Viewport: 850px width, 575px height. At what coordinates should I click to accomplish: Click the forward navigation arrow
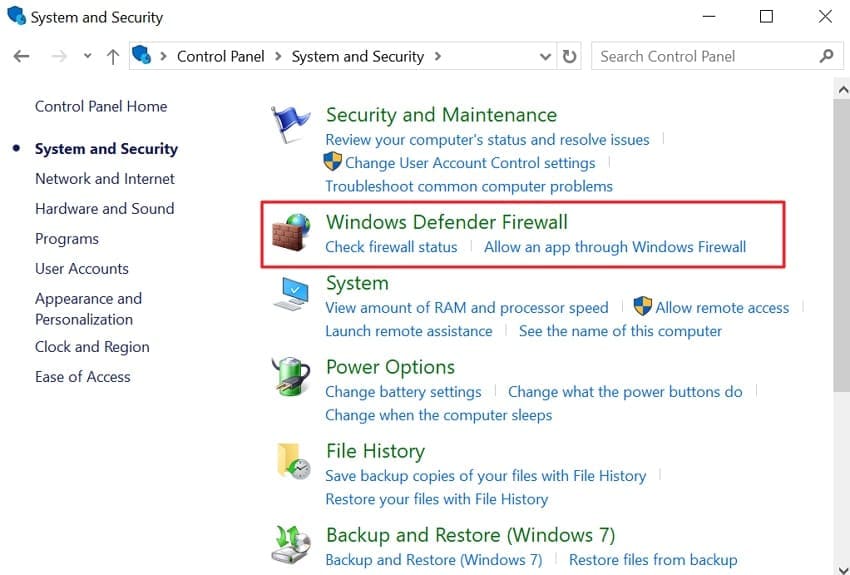pos(59,56)
